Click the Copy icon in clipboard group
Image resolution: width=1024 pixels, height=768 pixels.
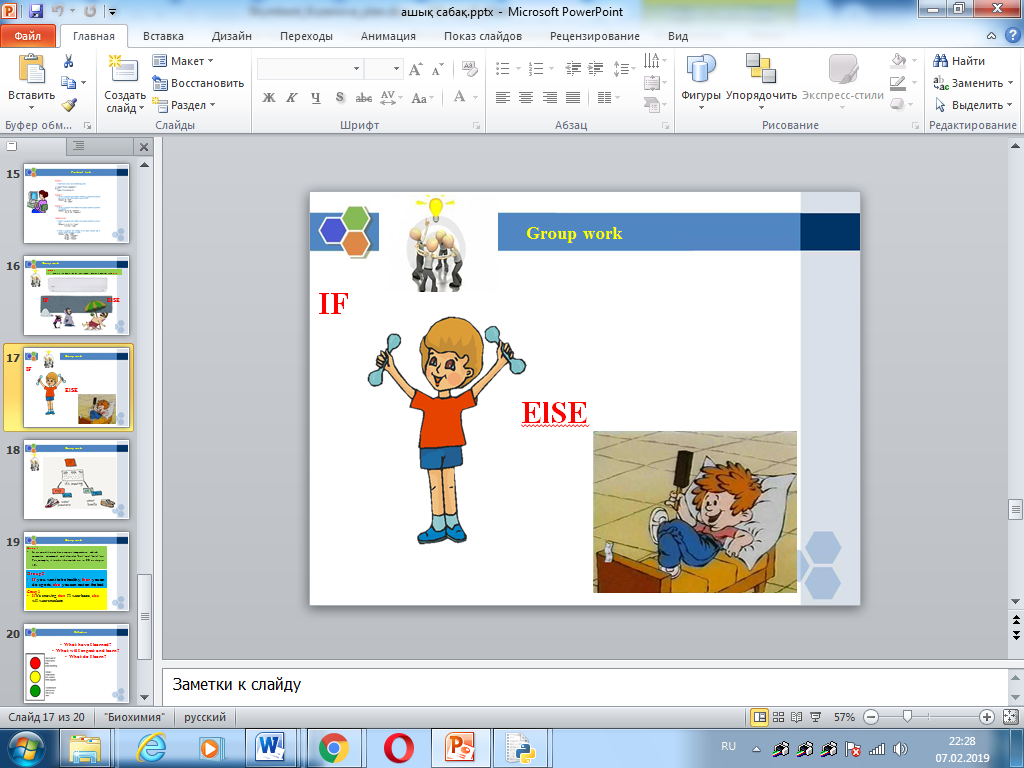68,83
